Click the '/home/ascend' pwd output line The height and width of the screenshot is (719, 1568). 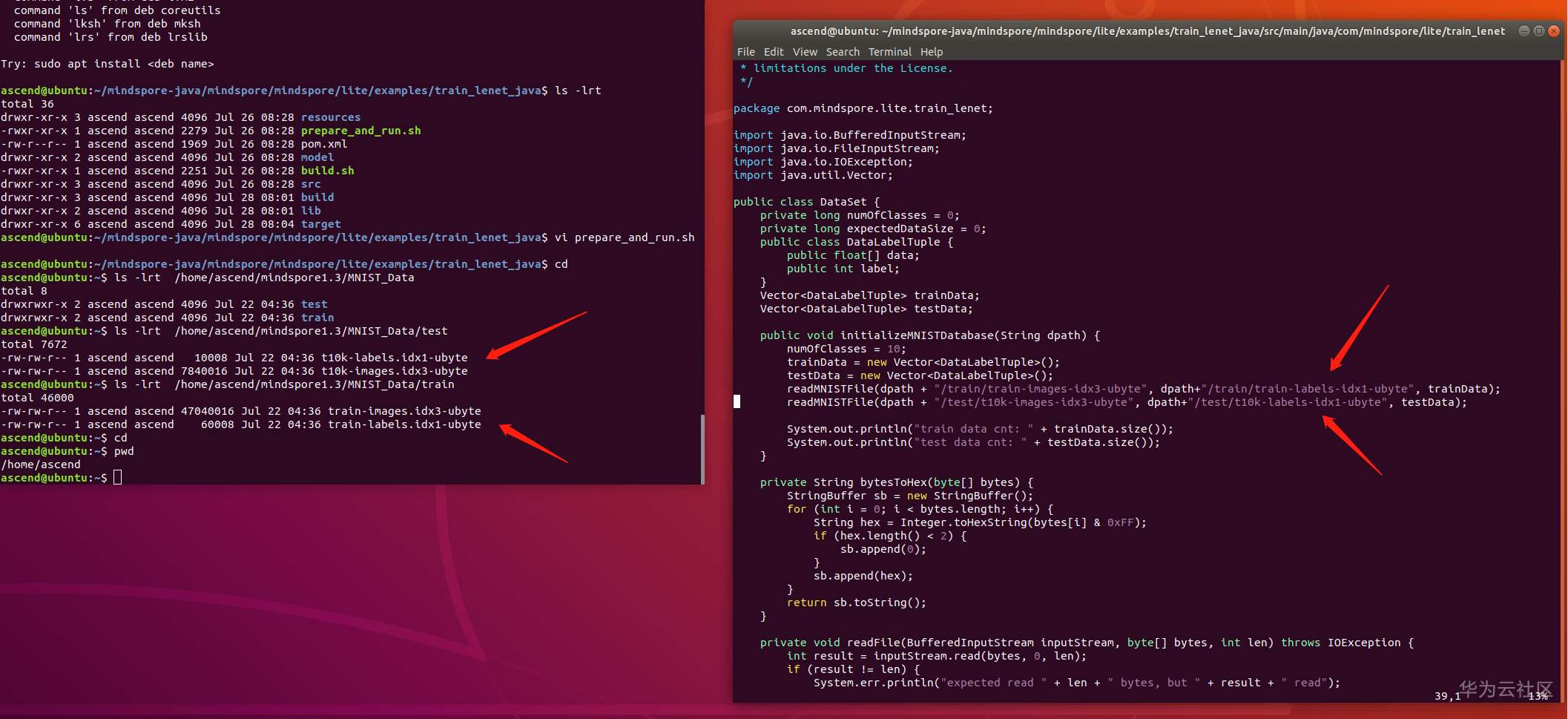tap(41, 464)
